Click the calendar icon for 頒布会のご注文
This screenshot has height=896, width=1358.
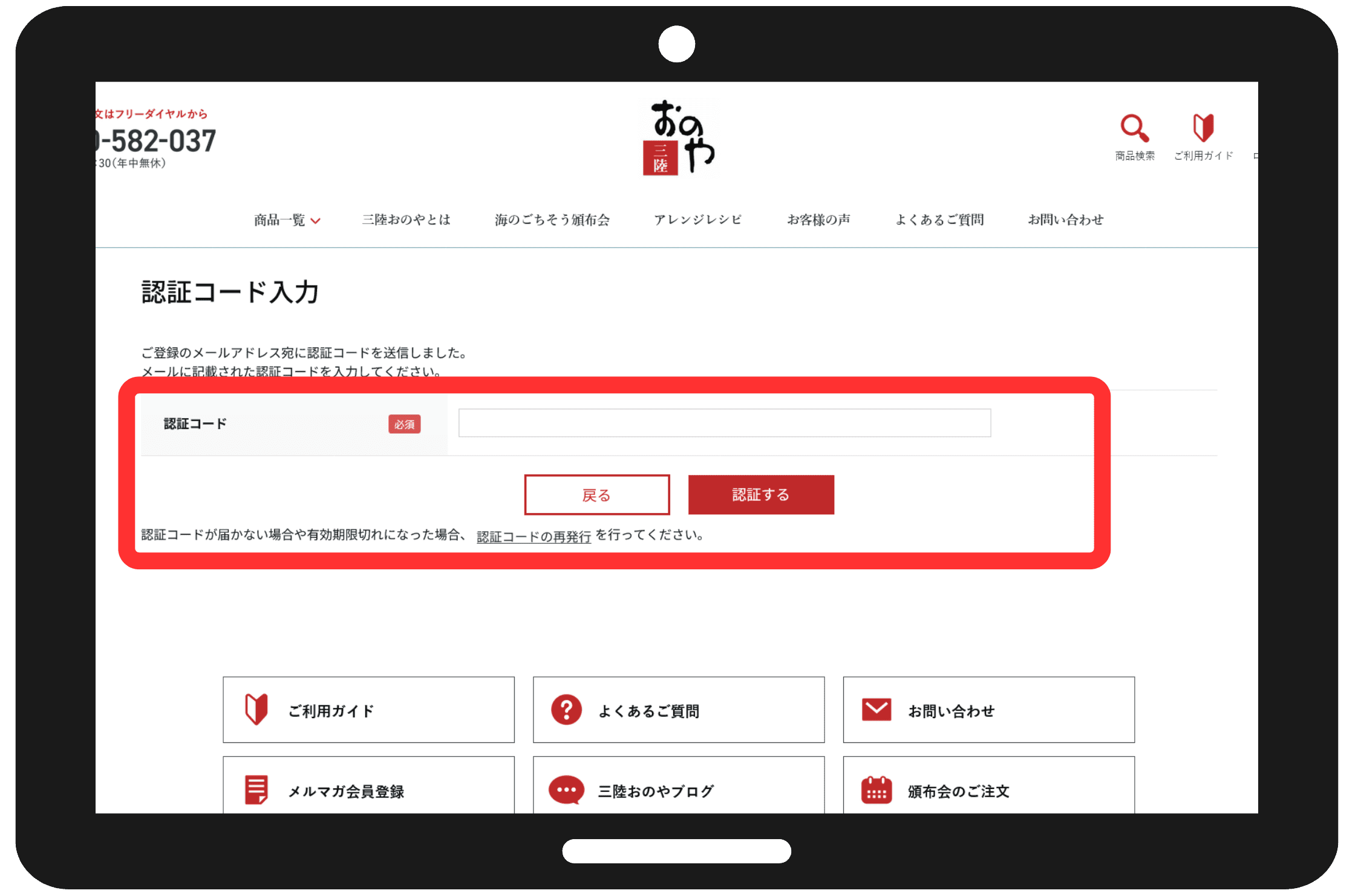point(876,790)
